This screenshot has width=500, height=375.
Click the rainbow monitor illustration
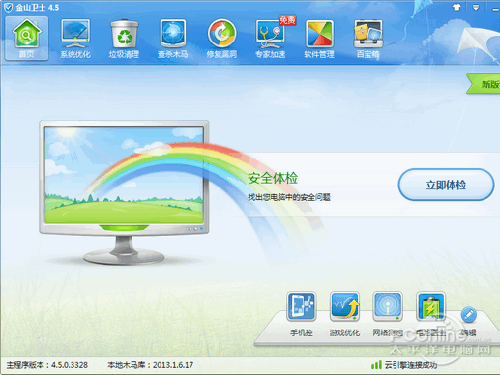(x=124, y=193)
